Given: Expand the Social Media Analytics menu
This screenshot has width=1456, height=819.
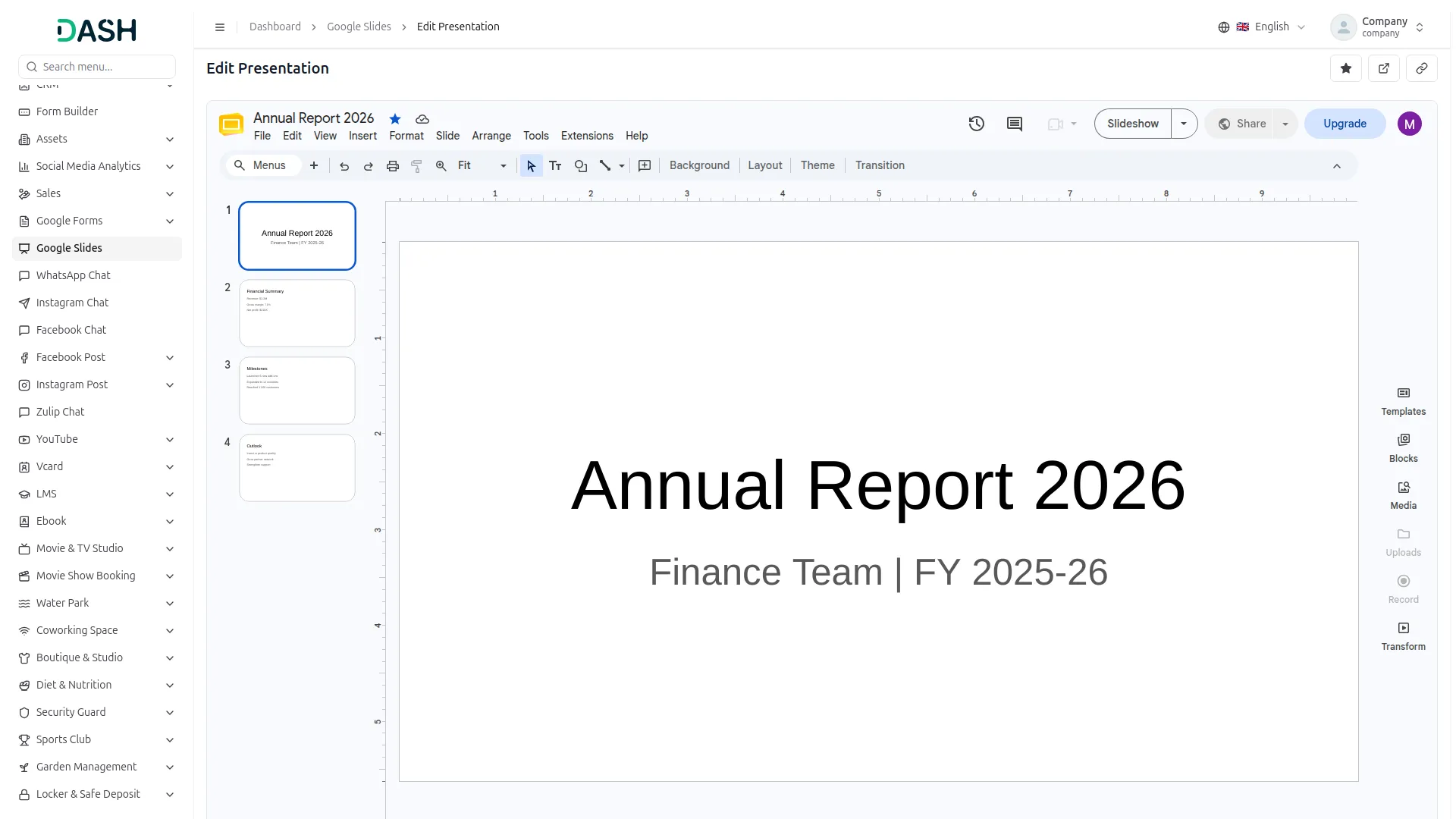Looking at the screenshot, I should (x=97, y=166).
